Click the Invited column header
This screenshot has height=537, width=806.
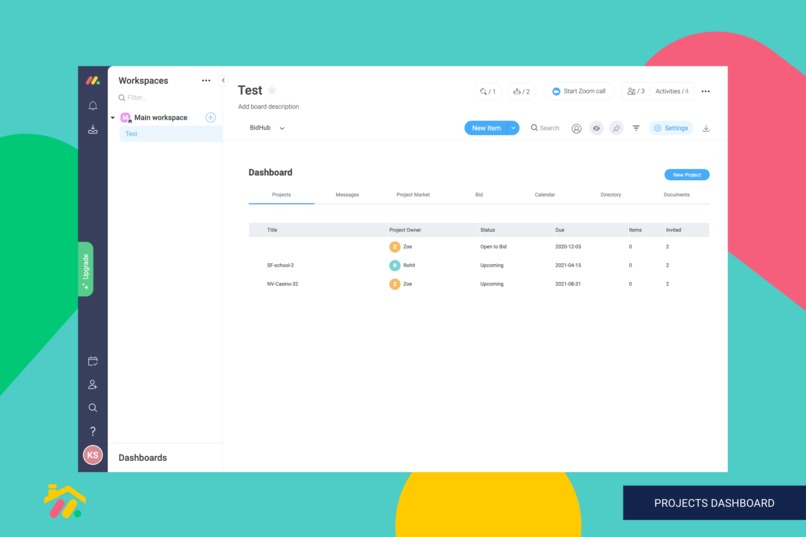673,230
